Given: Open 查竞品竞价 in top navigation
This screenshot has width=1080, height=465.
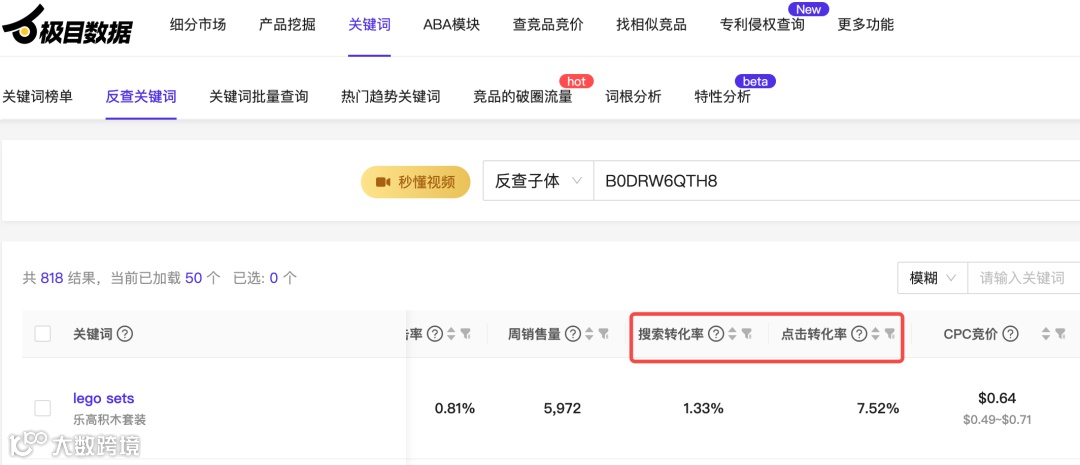Looking at the screenshot, I should [548, 25].
